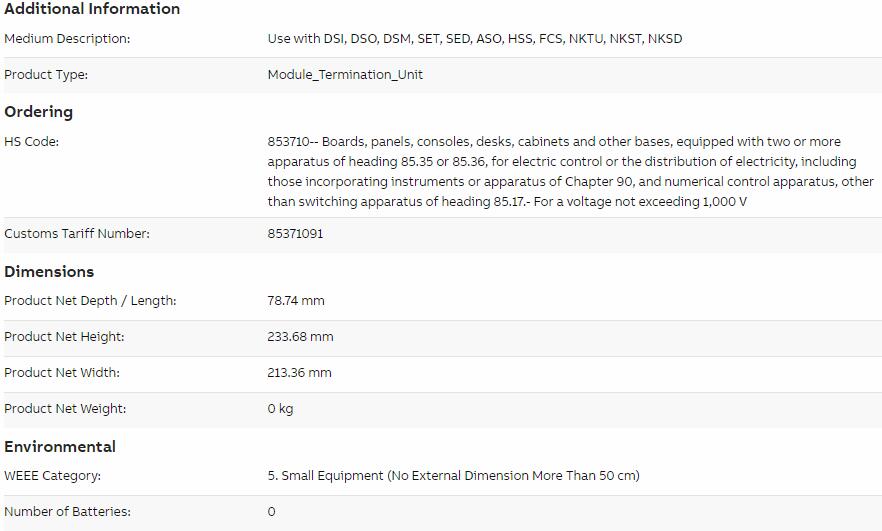Image resolution: width=882 pixels, height=531 pixels.
Task: Click the Product Net Weight row
Action: [443, 409]
